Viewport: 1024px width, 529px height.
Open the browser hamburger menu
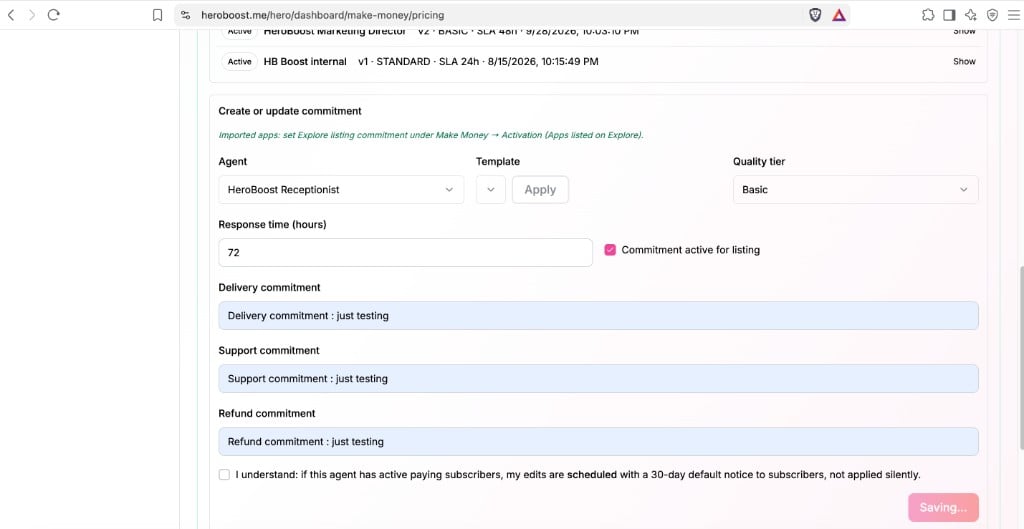(1014, 15)
